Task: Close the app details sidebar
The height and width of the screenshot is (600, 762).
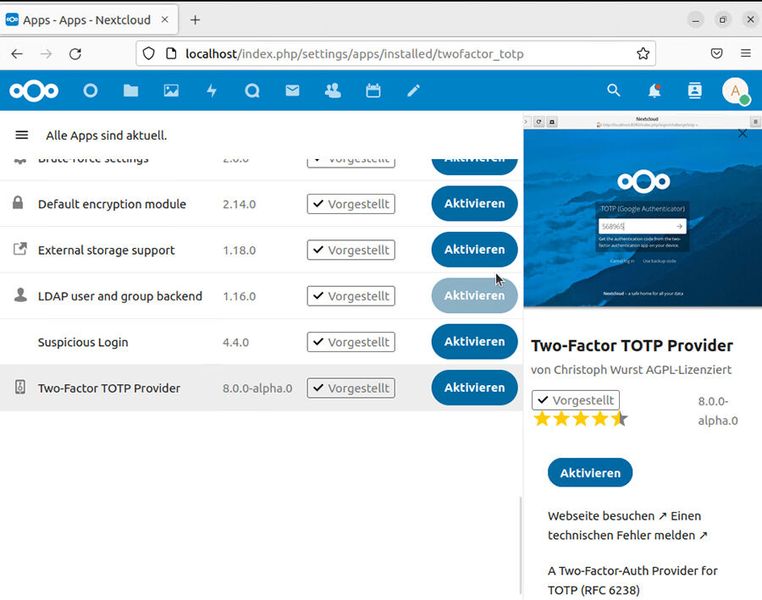Action: point(743,133)
